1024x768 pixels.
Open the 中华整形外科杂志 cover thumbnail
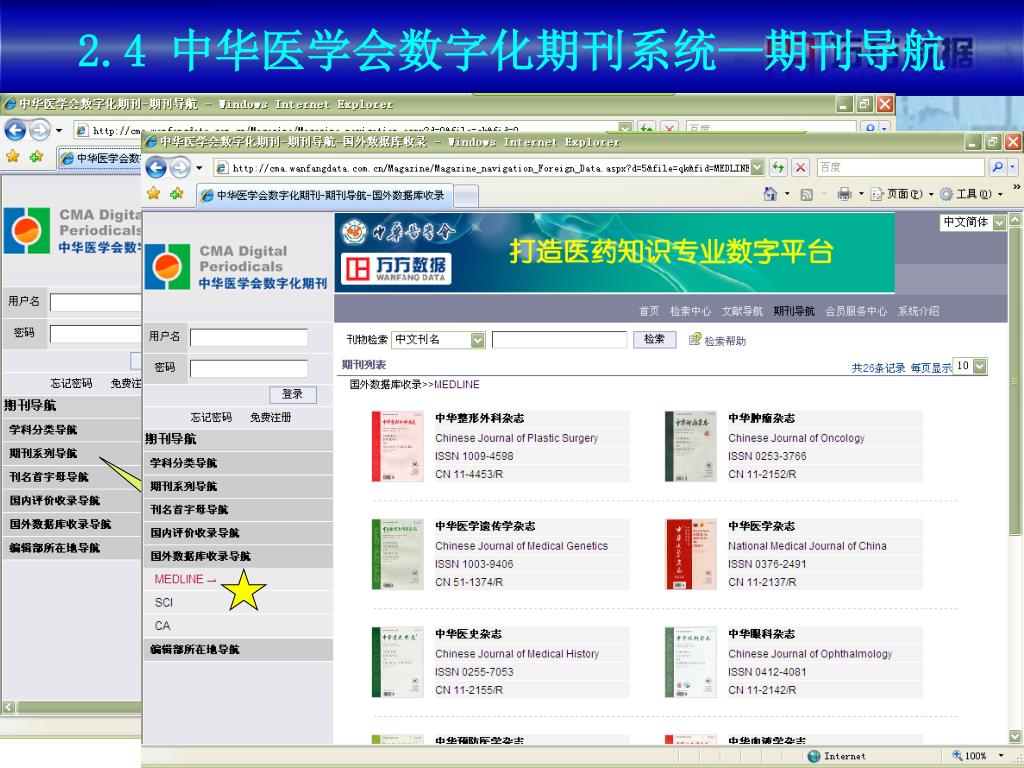pyautogui.click(x=398, y=447)
